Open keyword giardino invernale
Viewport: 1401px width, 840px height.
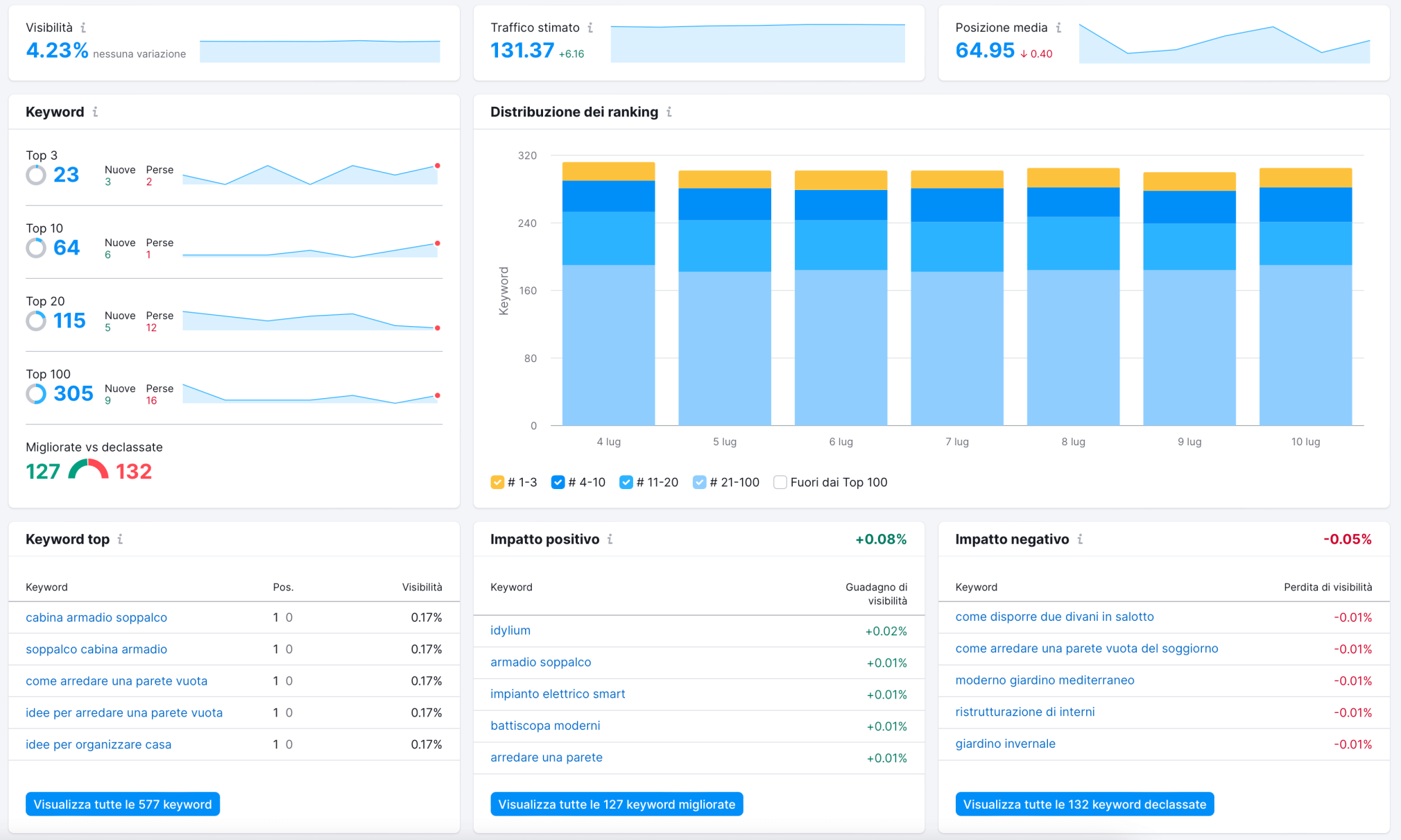coord(1005,744)
